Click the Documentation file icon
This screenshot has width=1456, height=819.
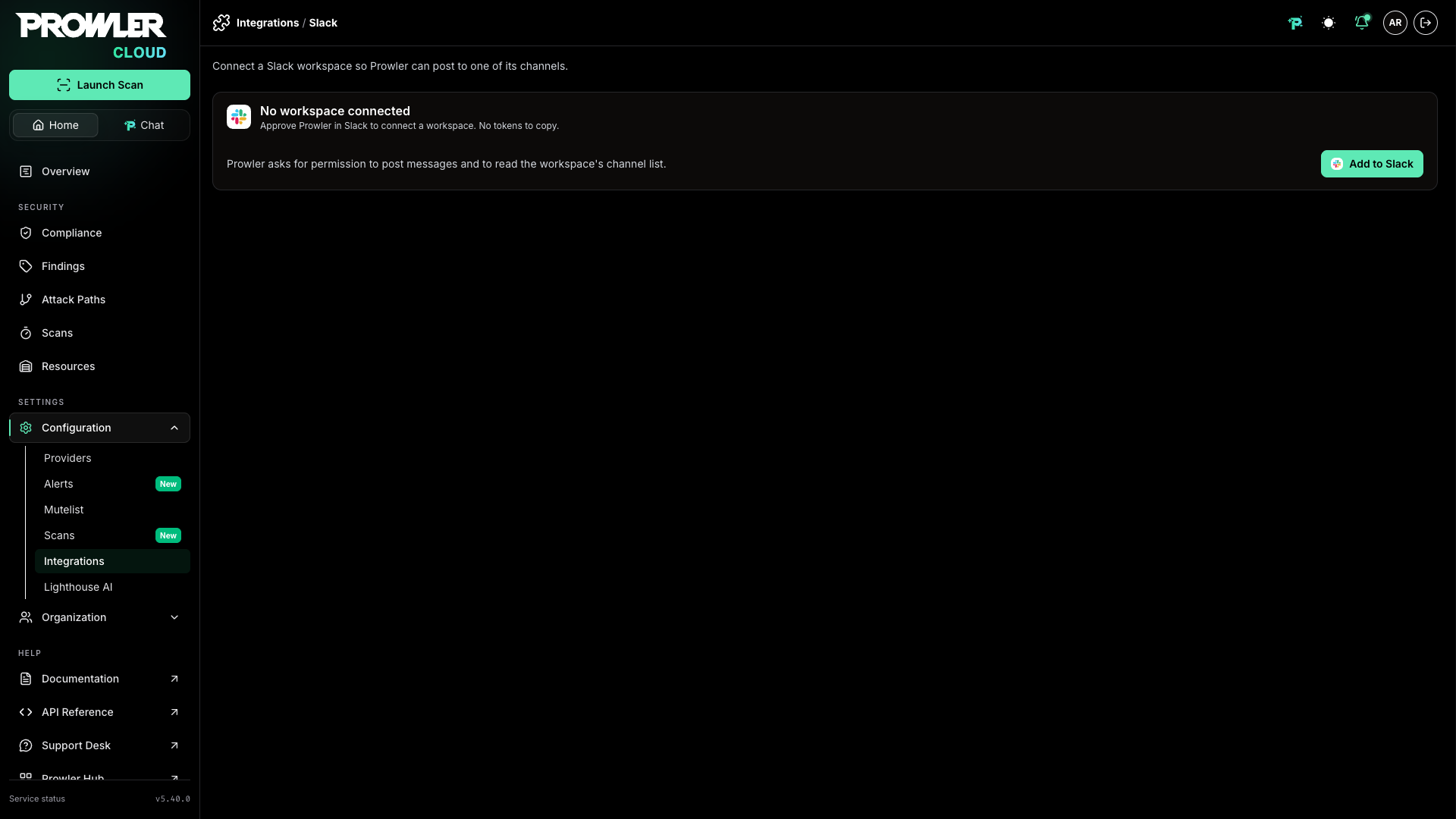click(26, 679)
